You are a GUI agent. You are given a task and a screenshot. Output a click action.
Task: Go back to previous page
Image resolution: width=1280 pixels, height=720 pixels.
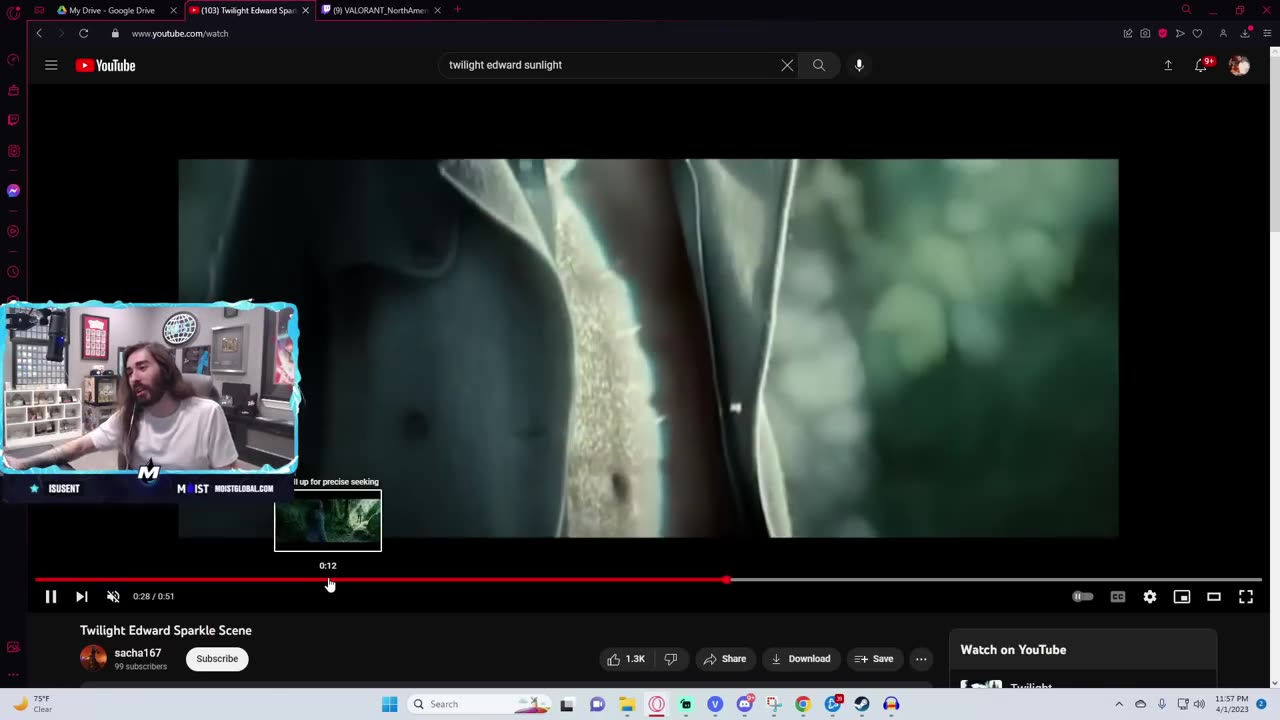[x=39, y=33]
